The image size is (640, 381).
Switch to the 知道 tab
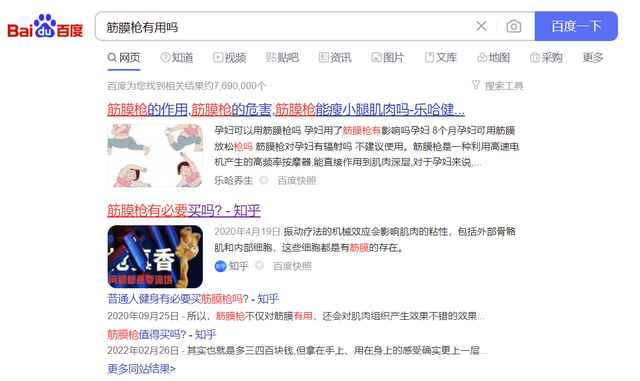pos(177,58)
